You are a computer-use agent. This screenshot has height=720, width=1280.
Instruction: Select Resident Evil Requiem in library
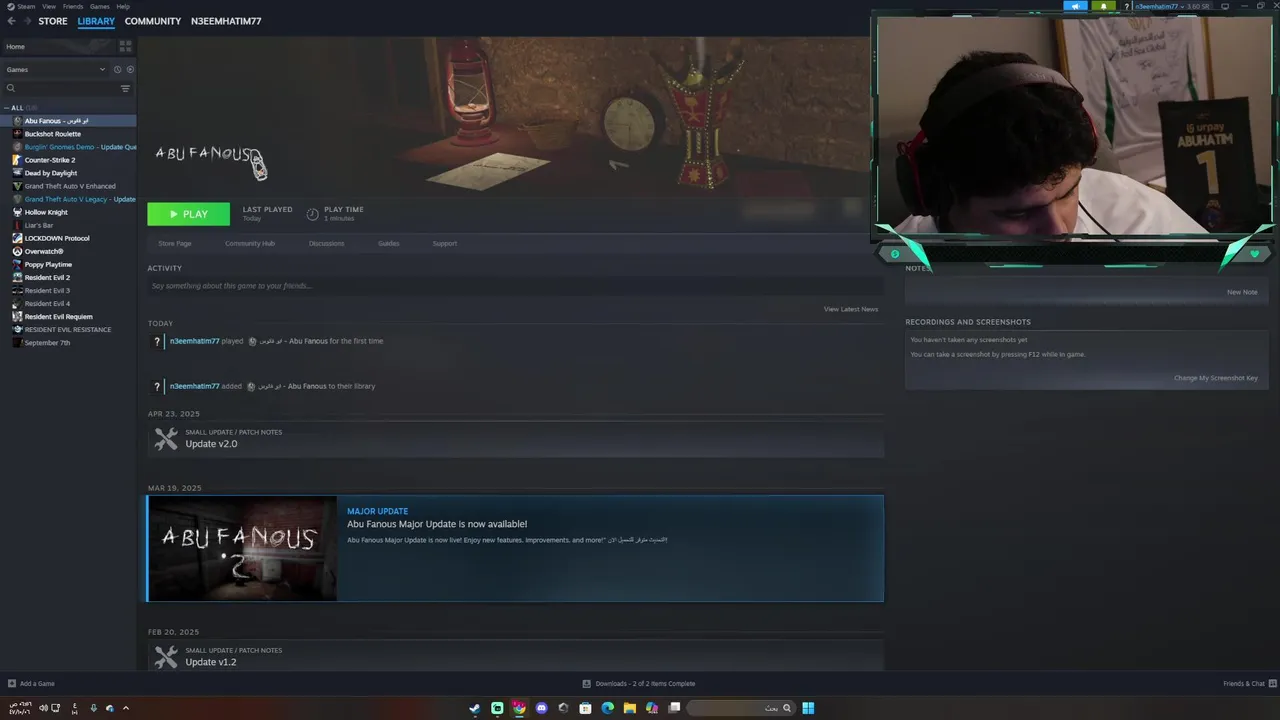pyautogui.click(x=58, y=317)
